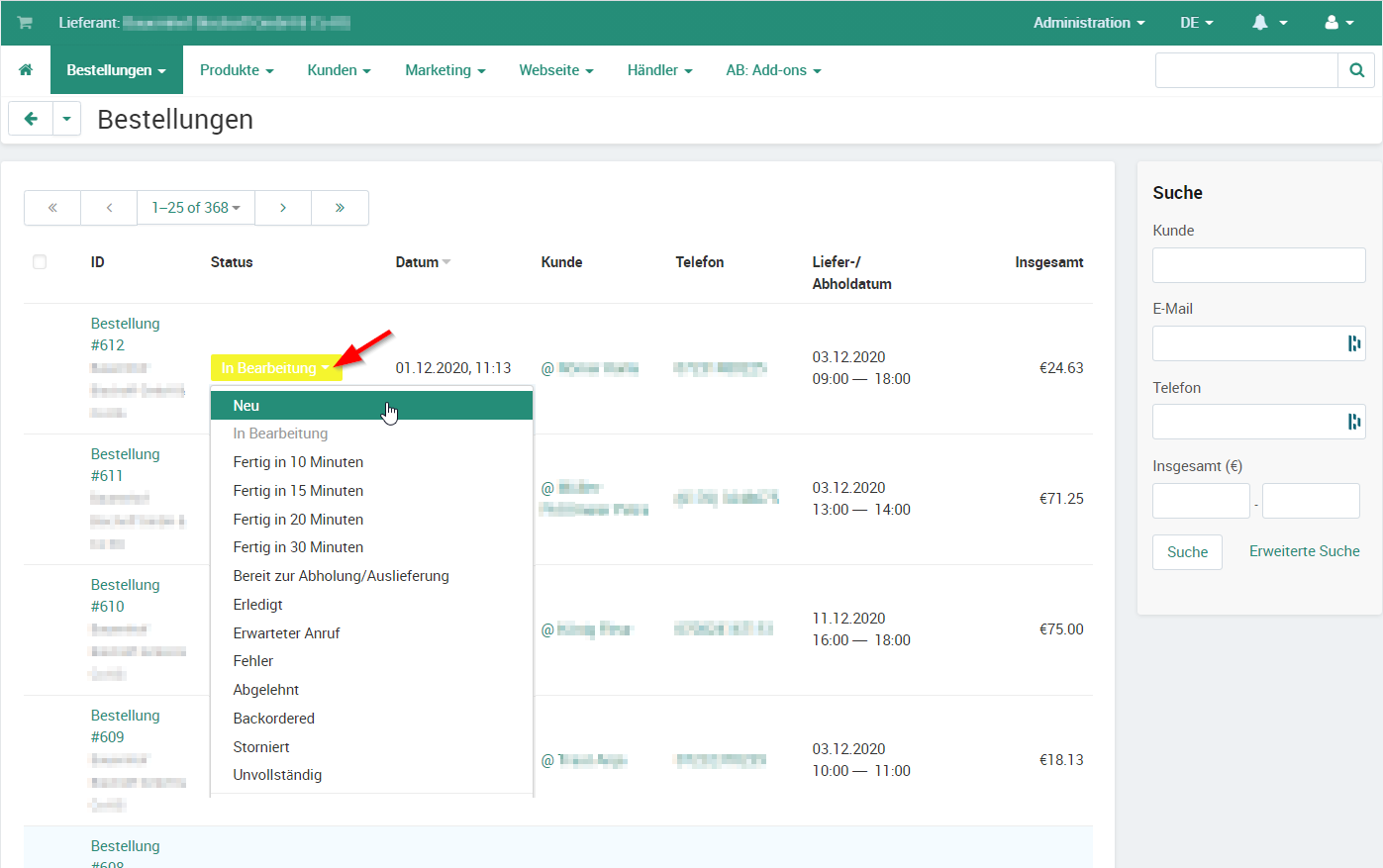Open the 1–25 of 368 page selector
This screenshot has width=1383, height=868.
point(196,208)
